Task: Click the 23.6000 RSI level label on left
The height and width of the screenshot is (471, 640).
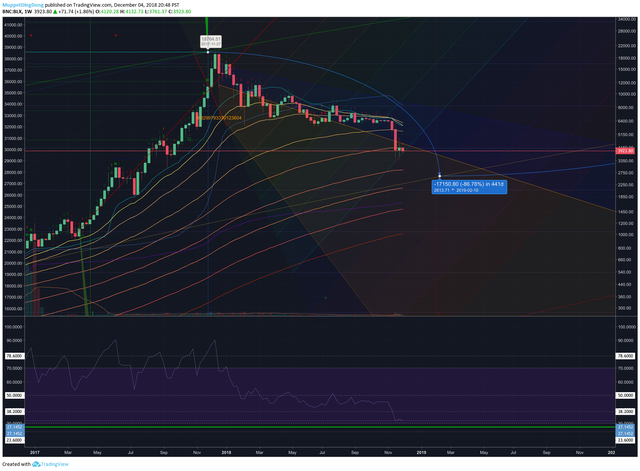Action: (14, 440)
